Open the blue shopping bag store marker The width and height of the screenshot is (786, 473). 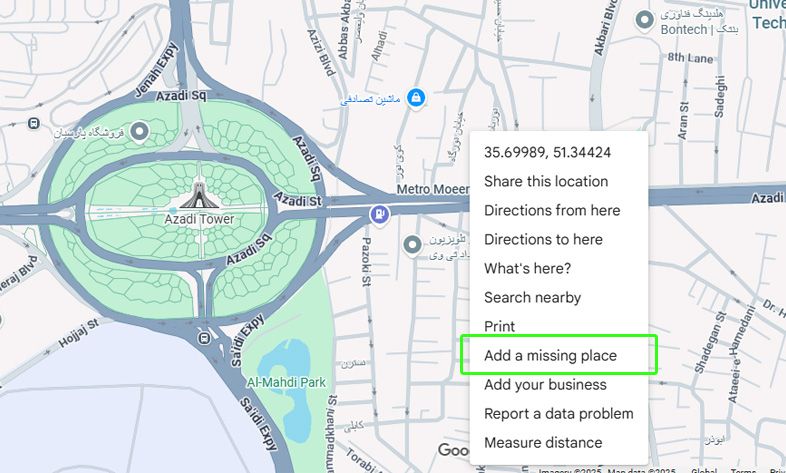point(416,98)
